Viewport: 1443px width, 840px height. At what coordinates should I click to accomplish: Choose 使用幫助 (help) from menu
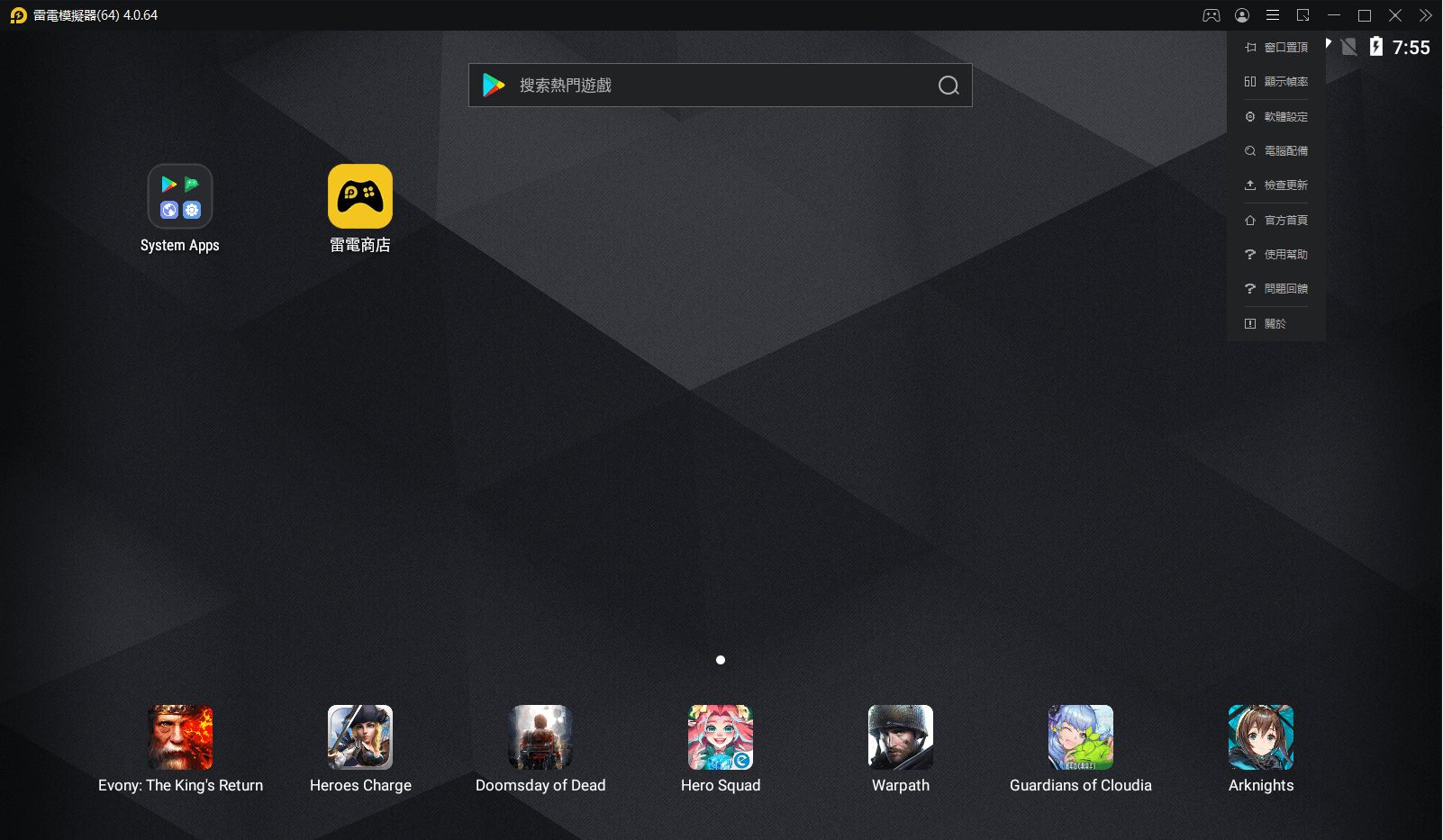click(1276, 255)
